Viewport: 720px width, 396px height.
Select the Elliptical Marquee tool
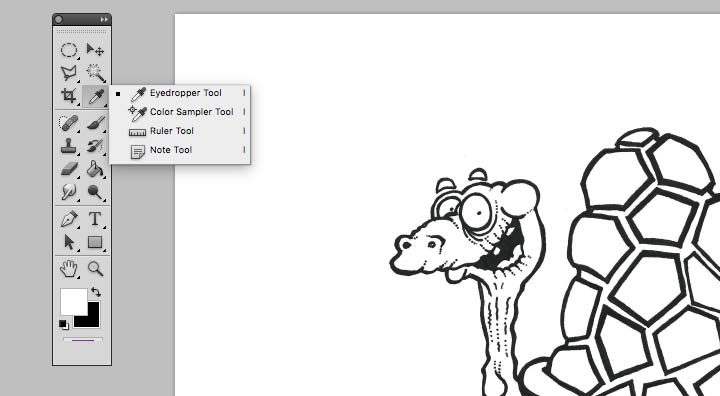(x=69, y=50)
